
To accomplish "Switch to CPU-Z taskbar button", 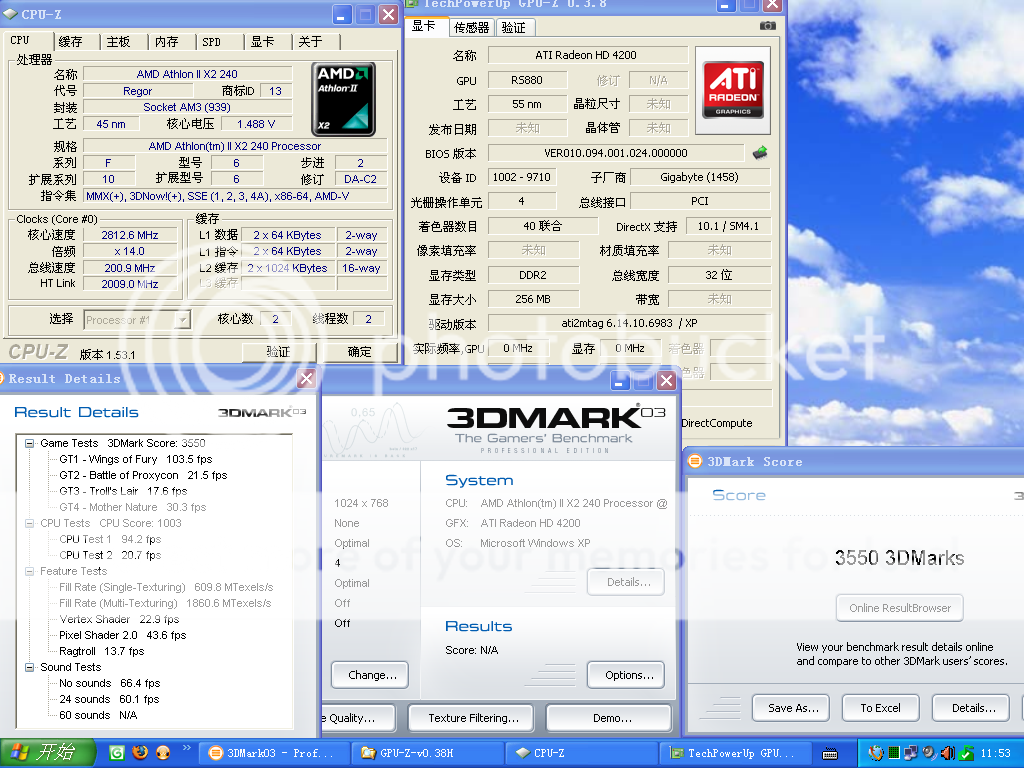I will coord(580,753).
